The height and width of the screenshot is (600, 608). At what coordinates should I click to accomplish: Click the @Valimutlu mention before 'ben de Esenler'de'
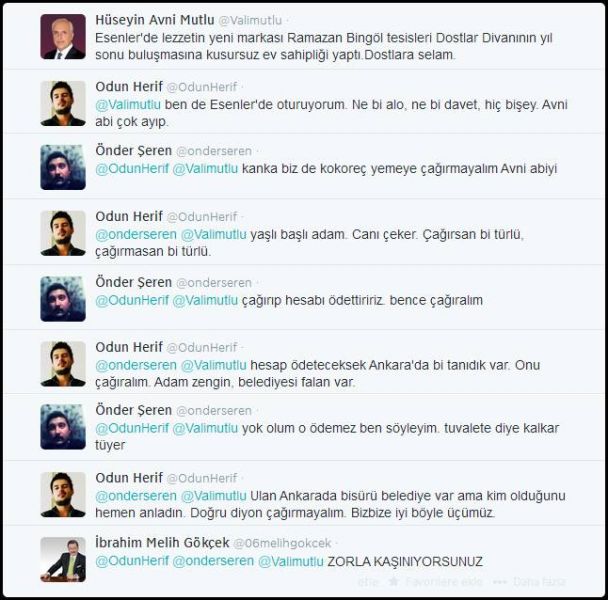(x=128, y=105)
